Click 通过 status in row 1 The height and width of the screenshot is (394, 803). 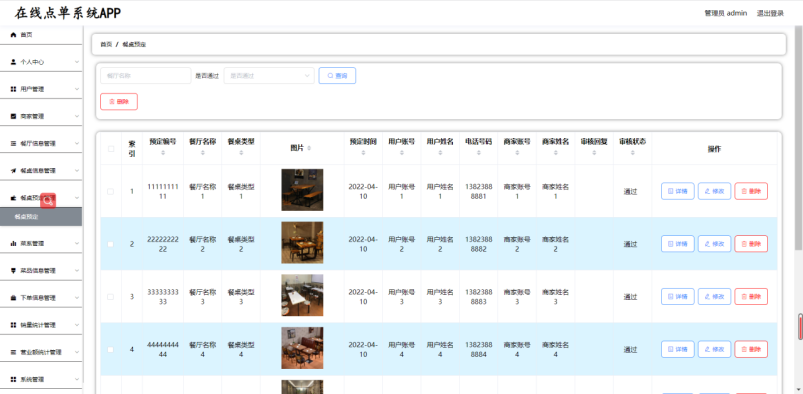pyautogui.click(x=630, y=192)
